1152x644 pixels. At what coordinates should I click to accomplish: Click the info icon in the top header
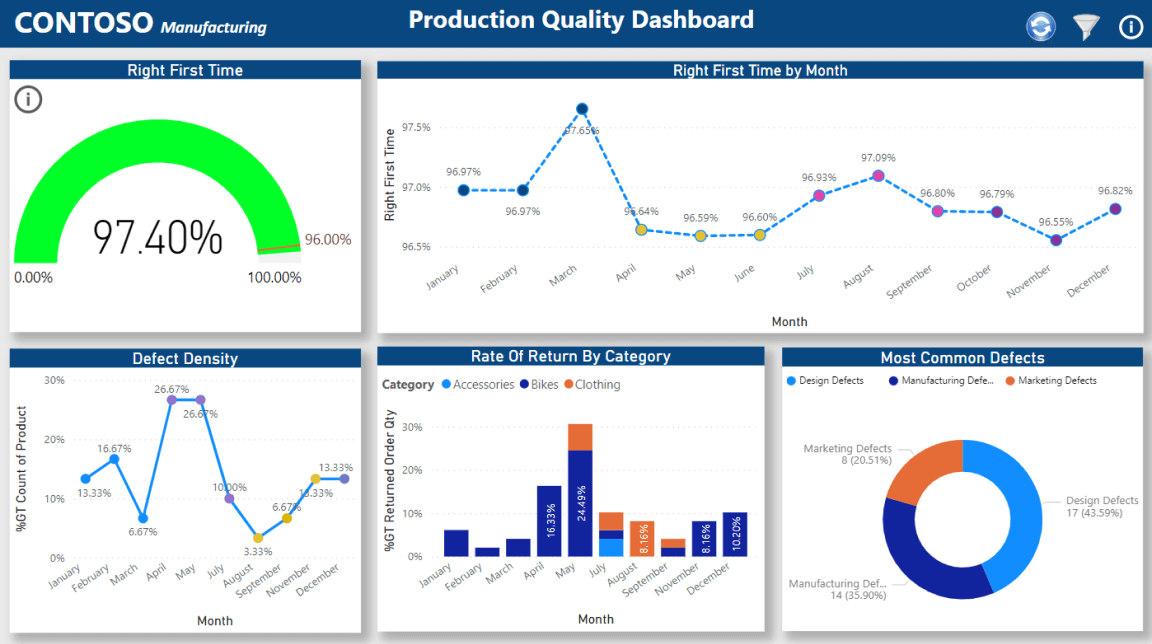coord(1131,27)
